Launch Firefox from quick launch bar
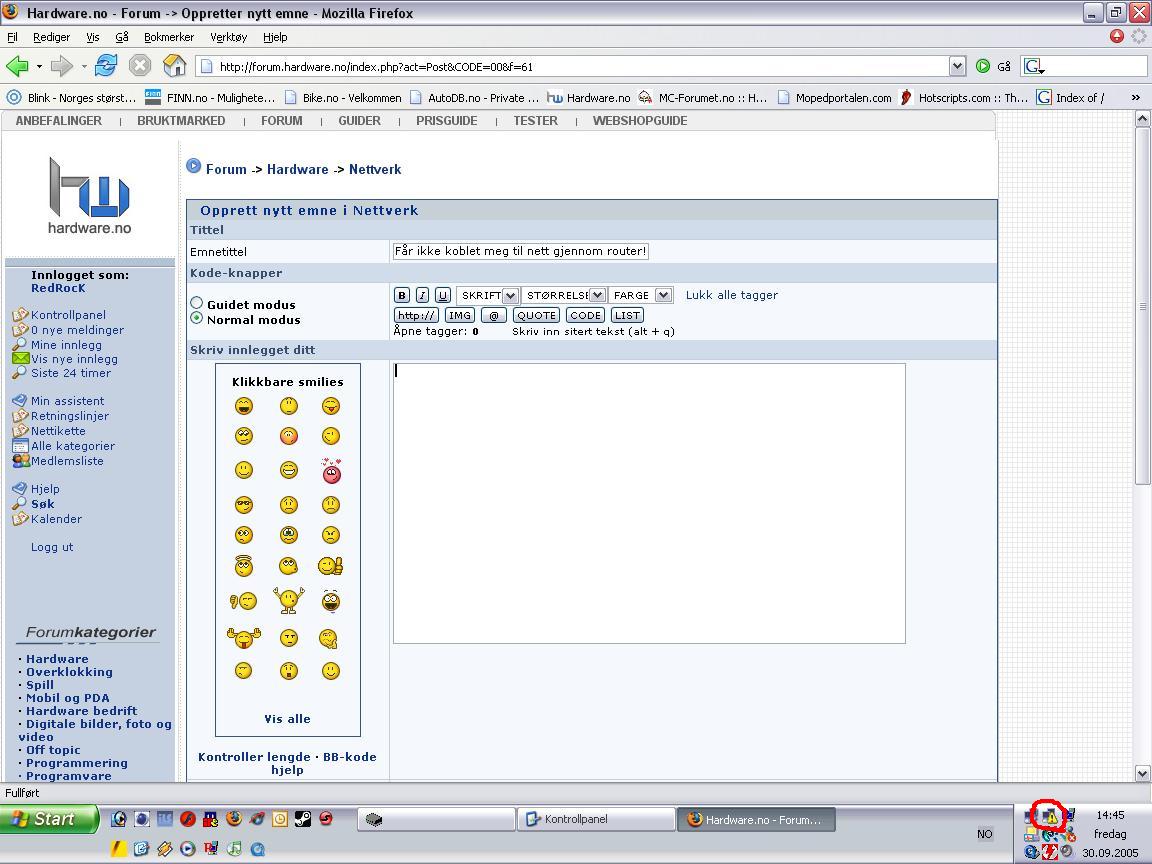Image resolution: width=1152 pixels, height=864 pixels. click(x=234, y=818)
